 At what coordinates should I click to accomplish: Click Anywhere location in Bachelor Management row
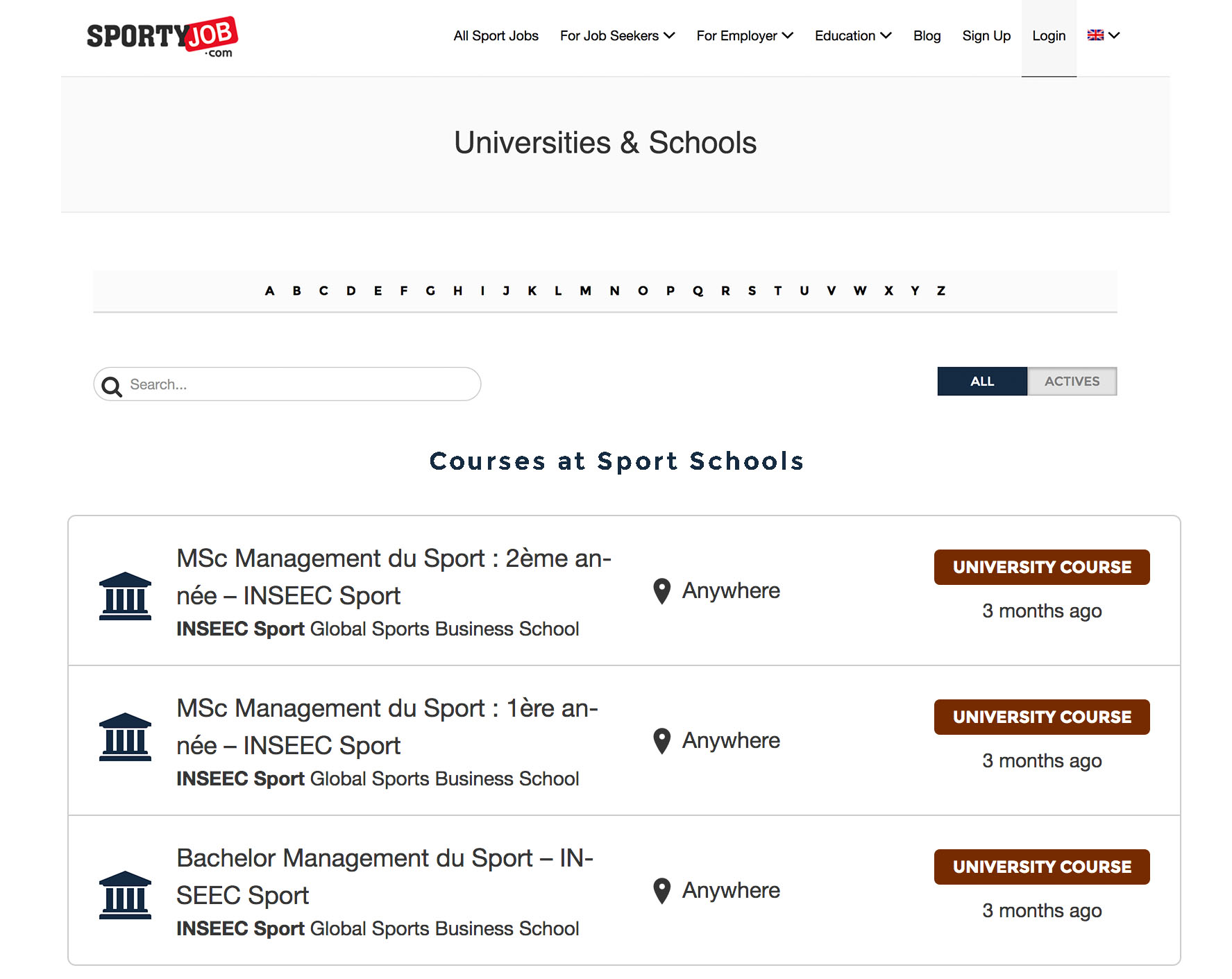tap(731, 891)
